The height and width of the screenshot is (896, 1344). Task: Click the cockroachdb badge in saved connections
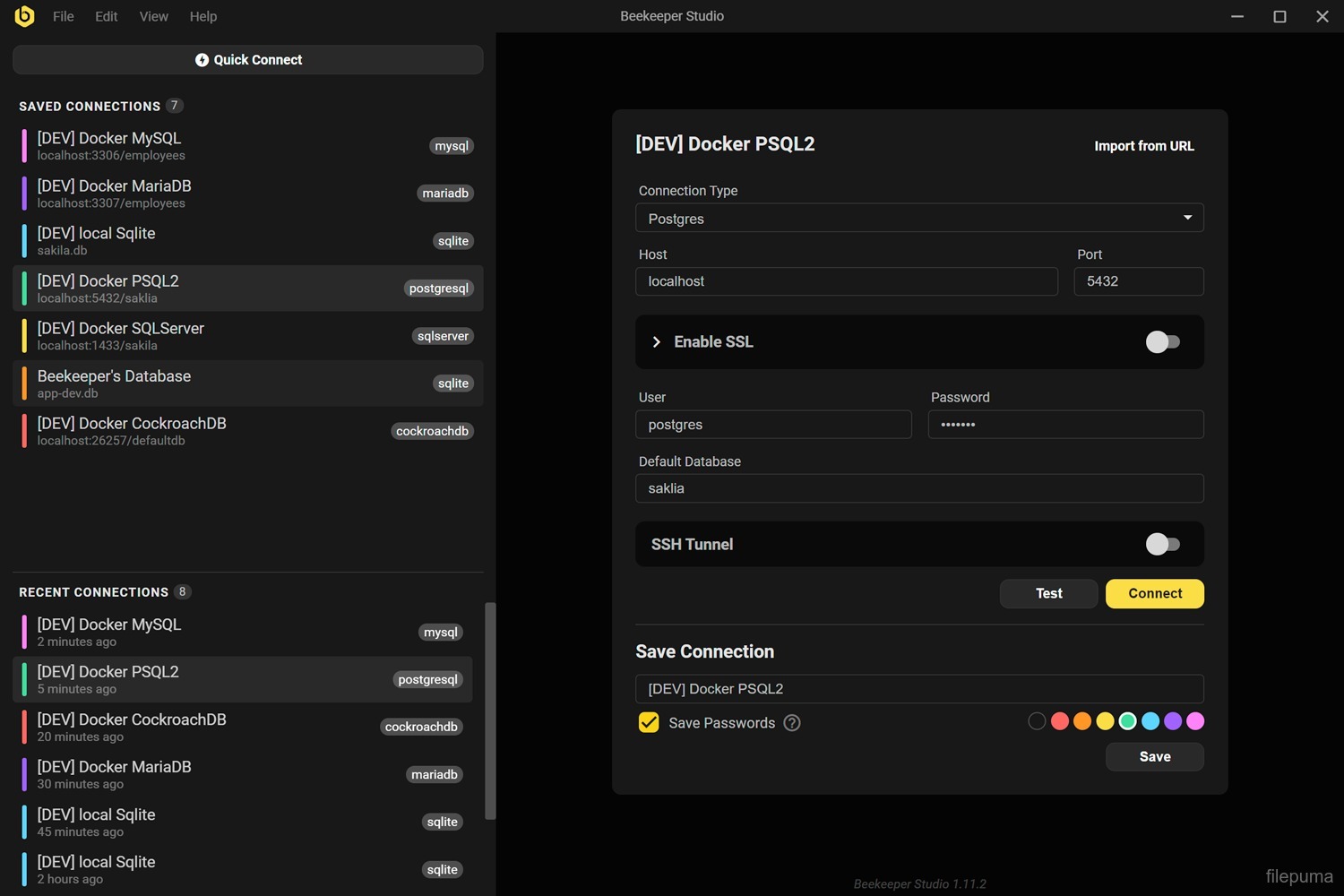(432, 431)
